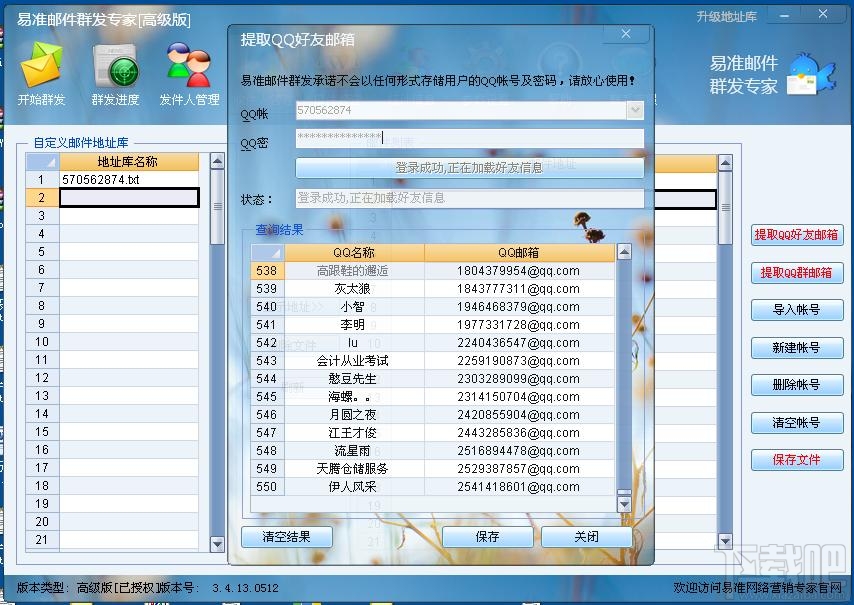
Task: Select the 海螺。。 name cell
Action: (354, 396)
